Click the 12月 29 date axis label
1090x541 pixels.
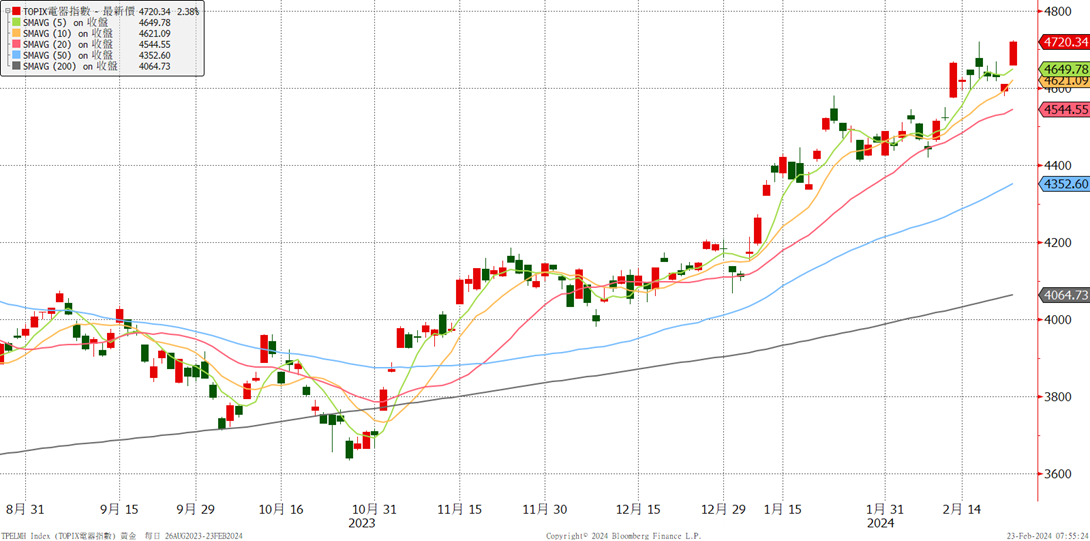point(724,510)
